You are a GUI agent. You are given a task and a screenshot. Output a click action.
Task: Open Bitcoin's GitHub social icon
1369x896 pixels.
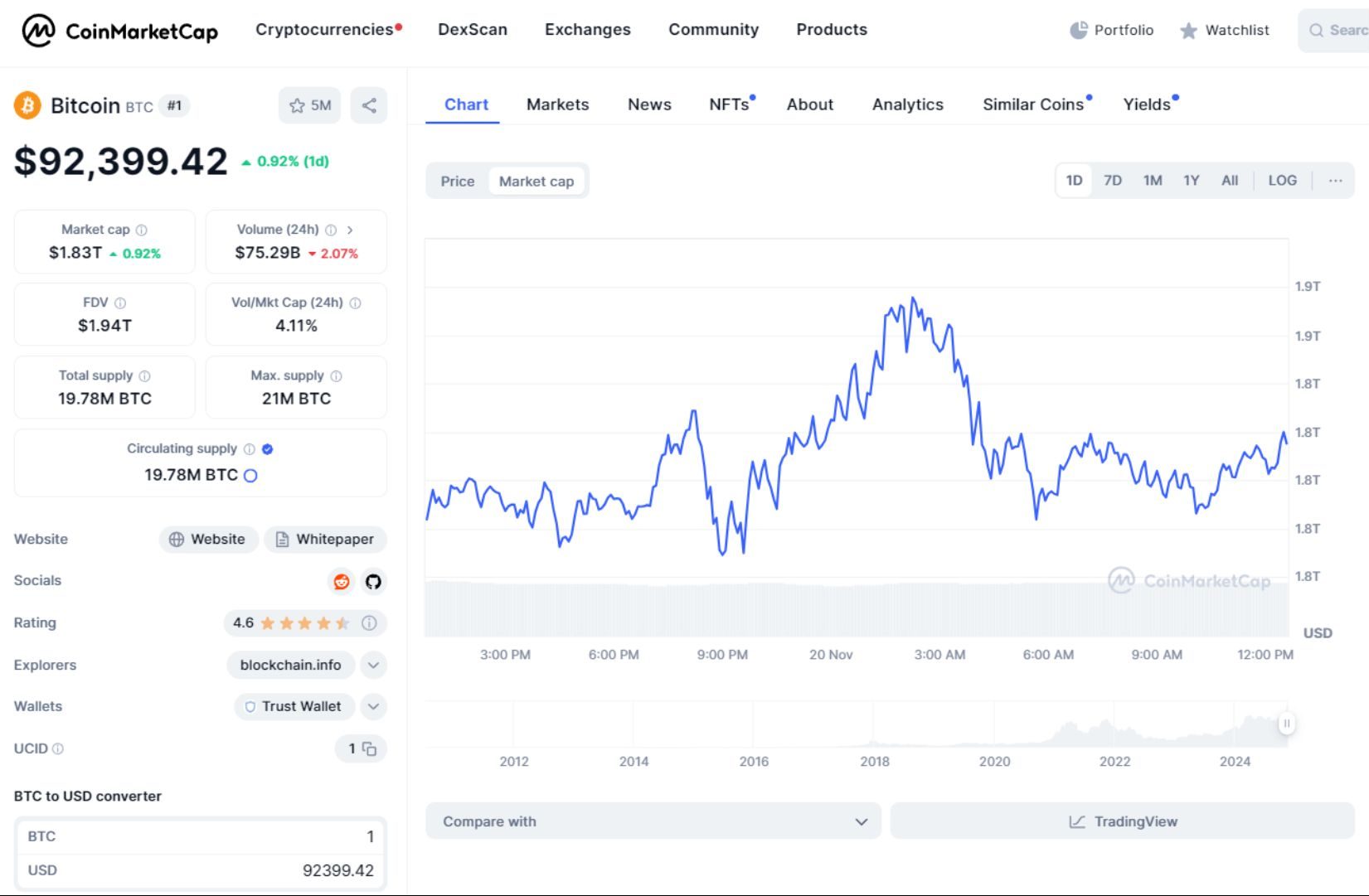[373, 582]
